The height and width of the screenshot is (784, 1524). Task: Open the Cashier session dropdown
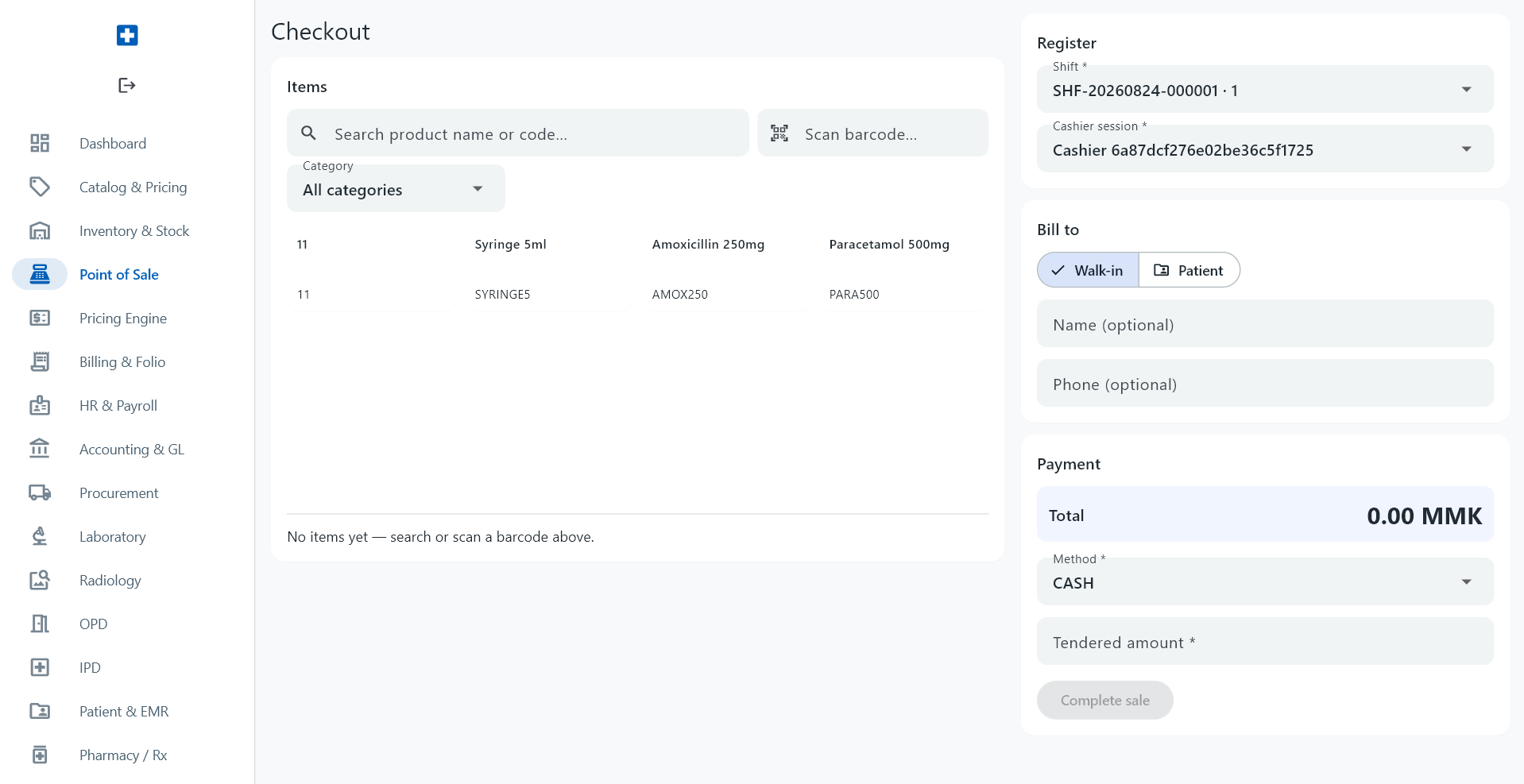point(1265,149)
